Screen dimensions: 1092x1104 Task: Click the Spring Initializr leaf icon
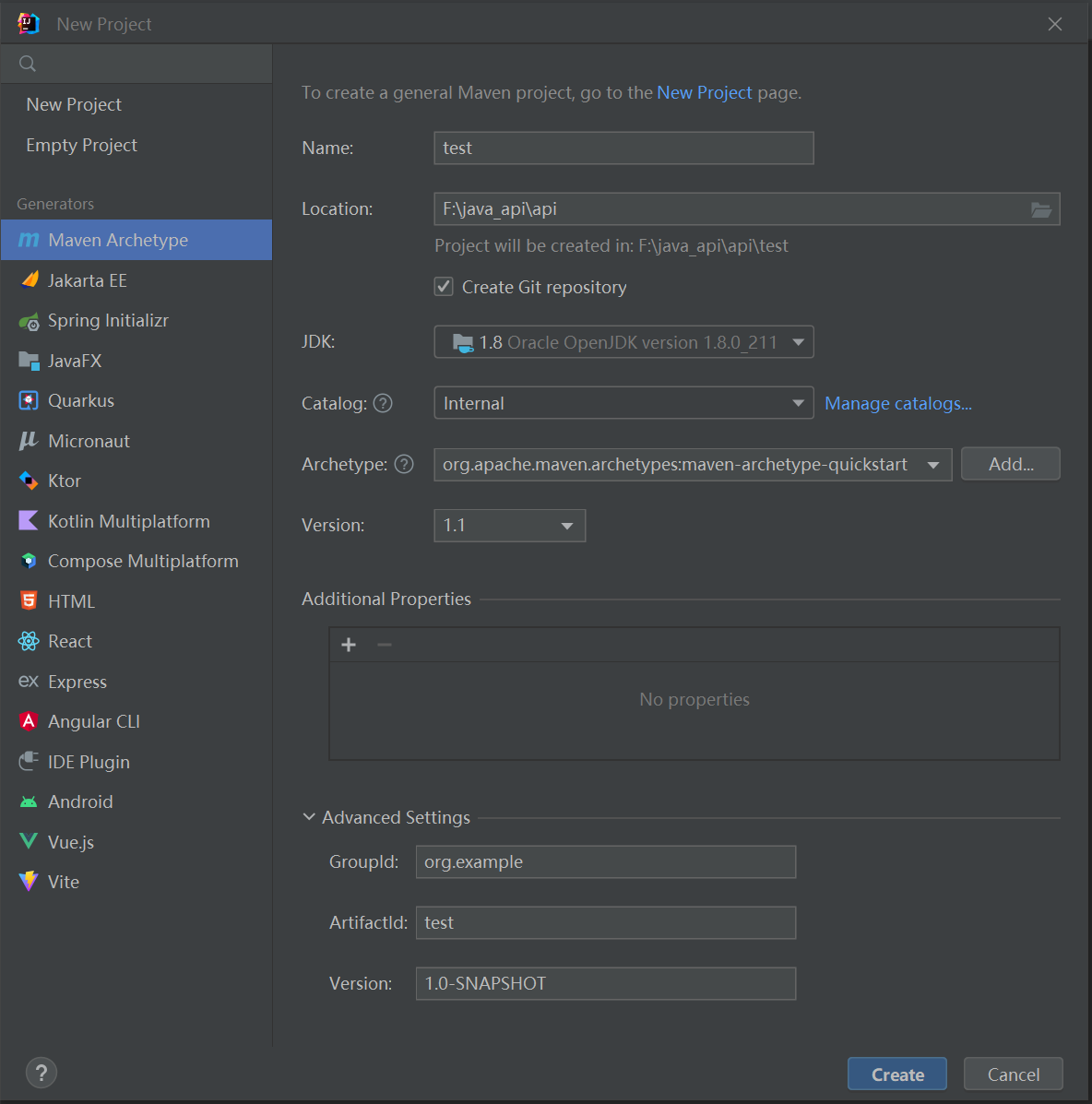pyautogui.click(x=29, y=321)
